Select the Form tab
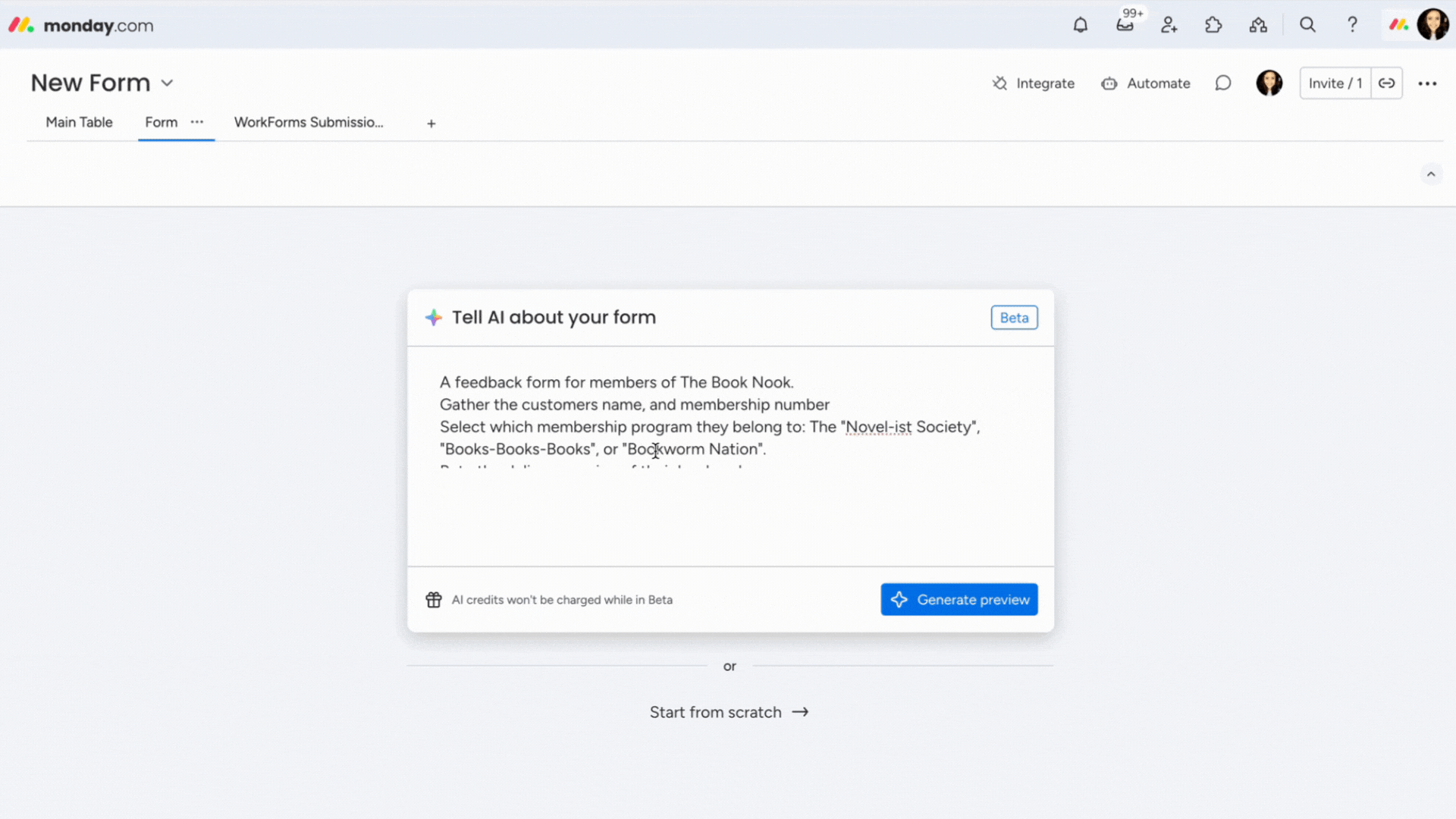This screenshot has width=1456, height=819. click(161, 122)
